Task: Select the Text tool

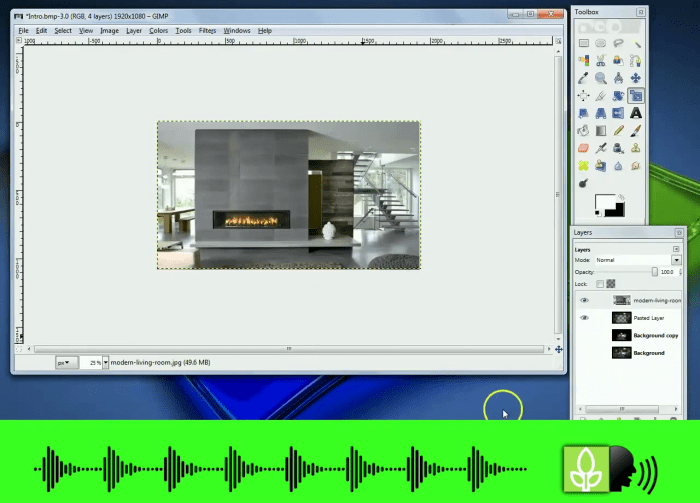Action: (x=636, y=113)
